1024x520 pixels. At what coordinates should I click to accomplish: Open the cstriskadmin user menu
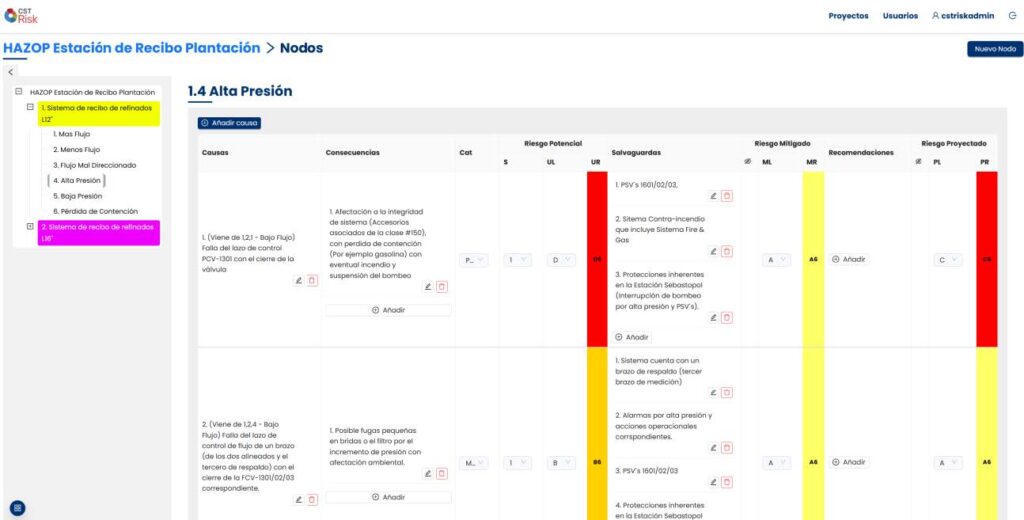tap(963, 16)
